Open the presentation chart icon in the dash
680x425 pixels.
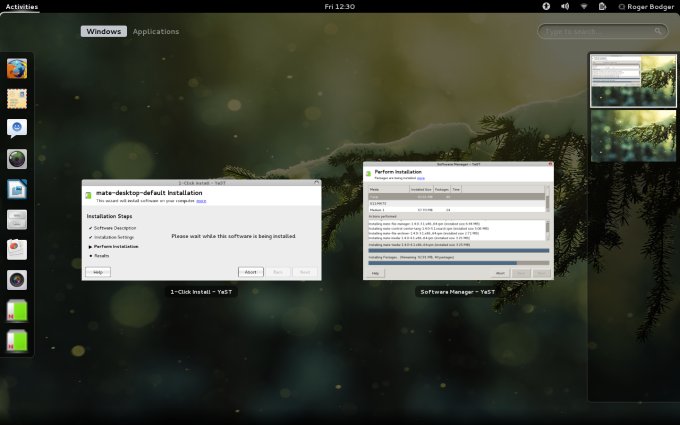17,250
